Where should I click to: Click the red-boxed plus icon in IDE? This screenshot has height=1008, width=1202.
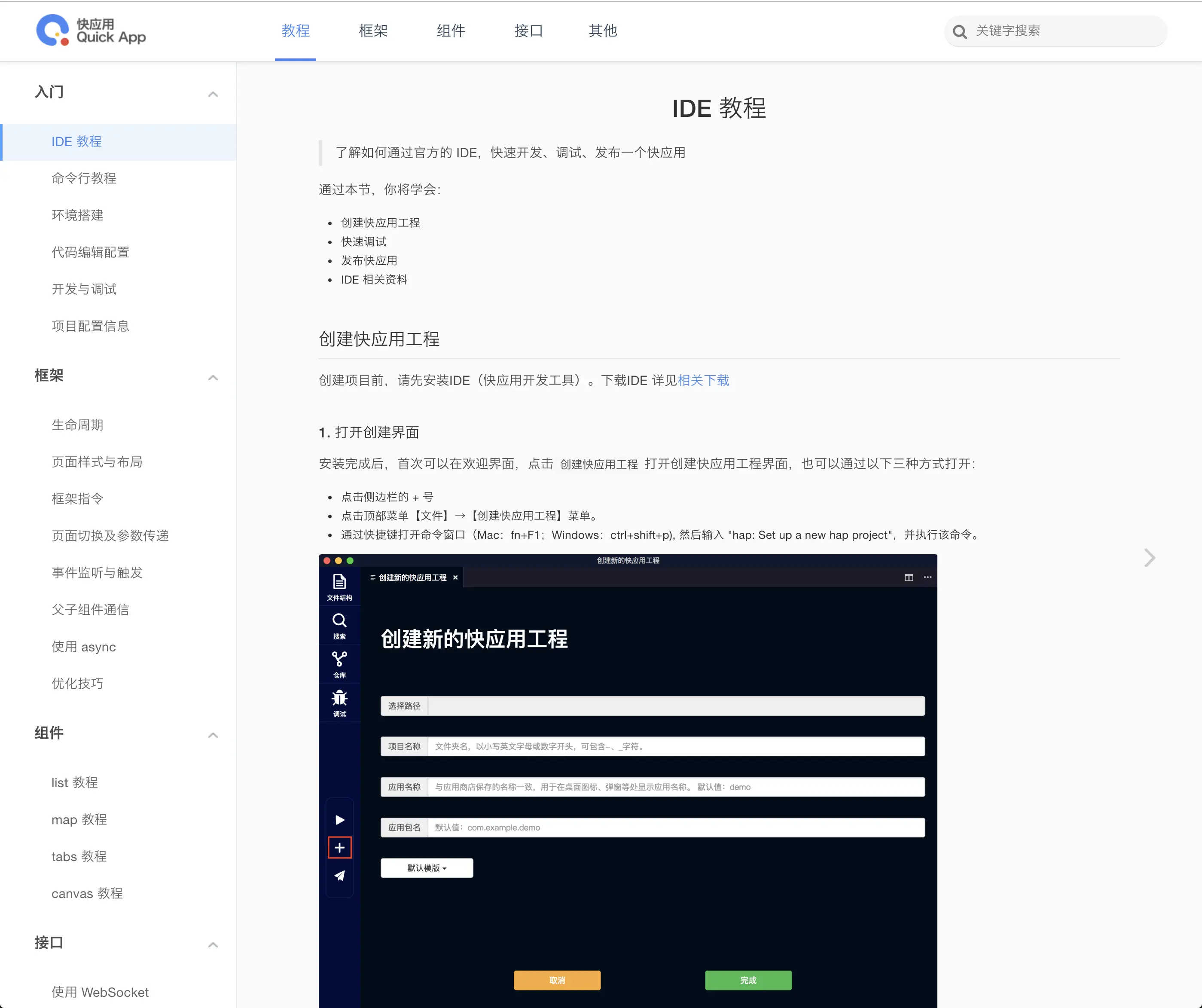pos(339,848)
